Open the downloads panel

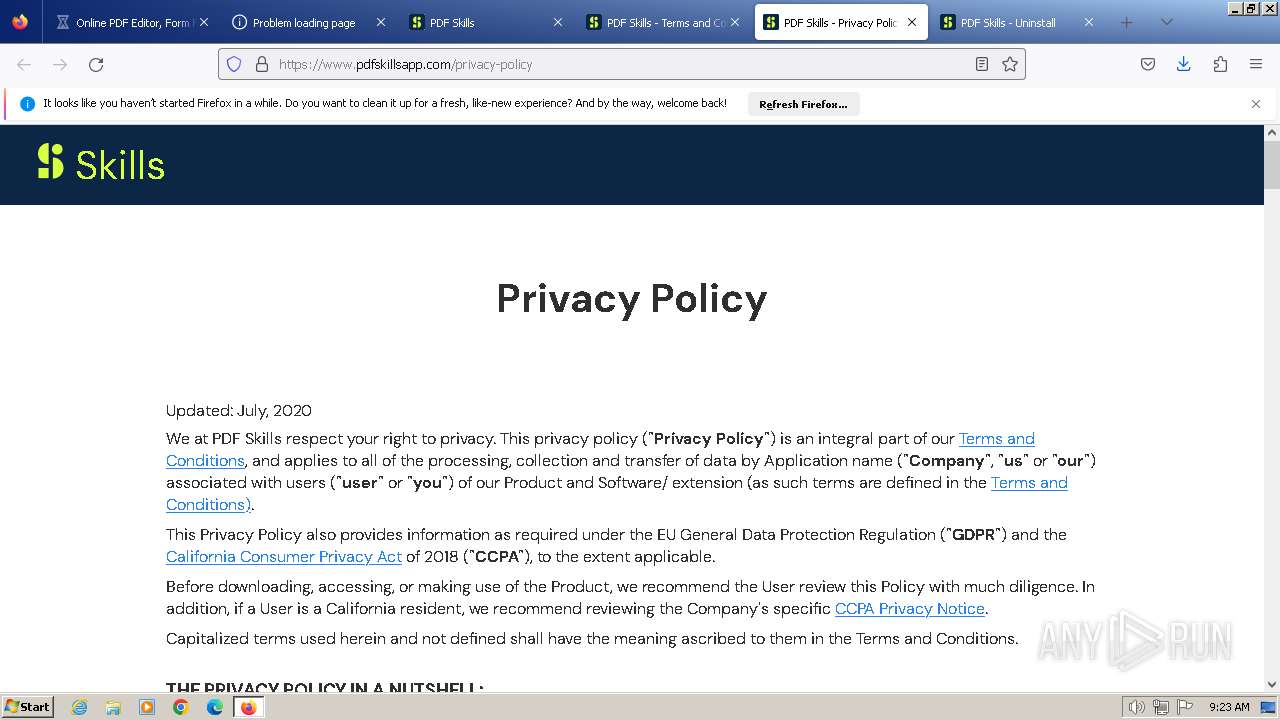1184,64
